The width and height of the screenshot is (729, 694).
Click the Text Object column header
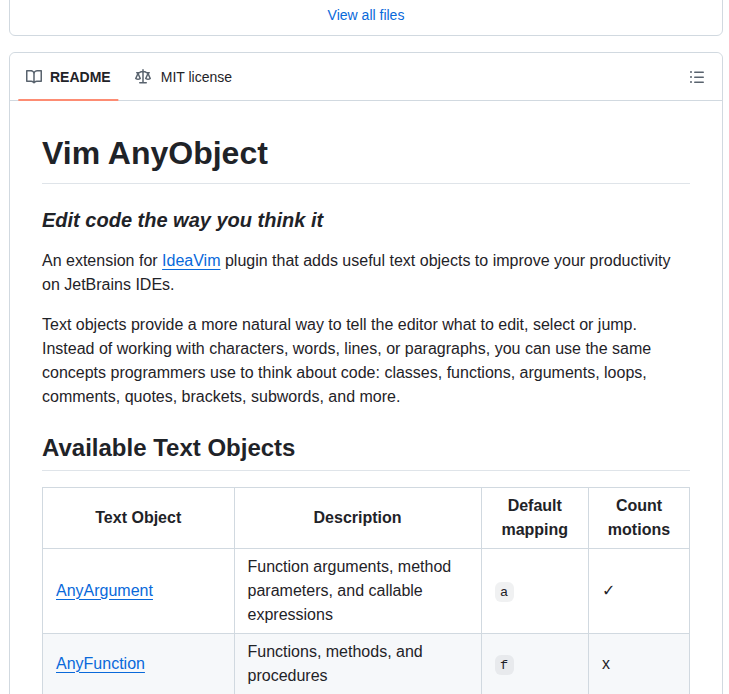139,517
